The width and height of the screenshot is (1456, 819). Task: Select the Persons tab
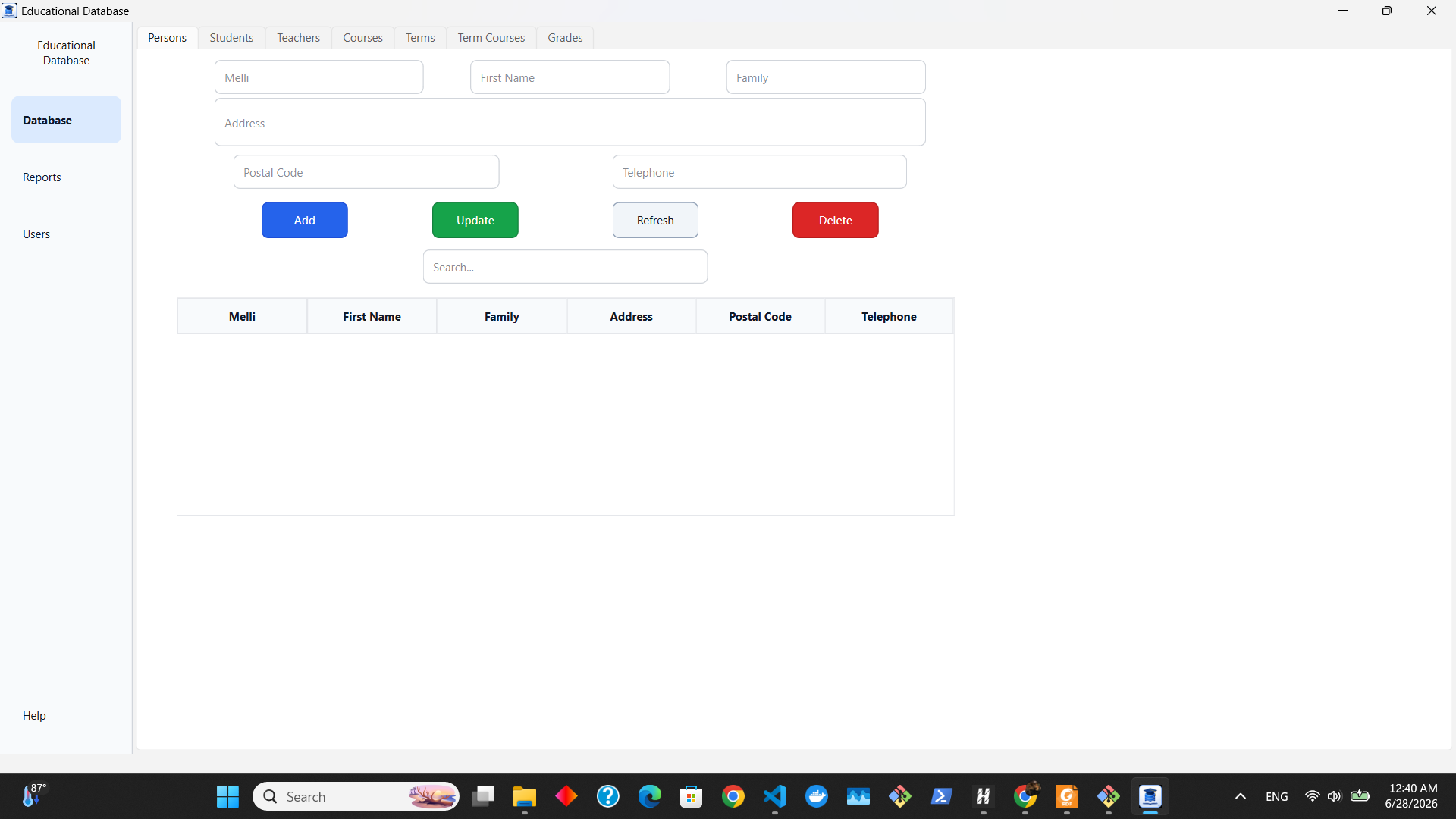[x=167, y=38]
